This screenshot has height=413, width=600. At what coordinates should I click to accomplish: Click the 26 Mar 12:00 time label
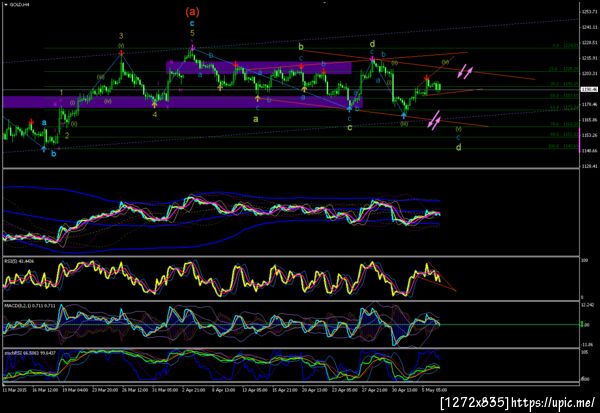(135, 390)
